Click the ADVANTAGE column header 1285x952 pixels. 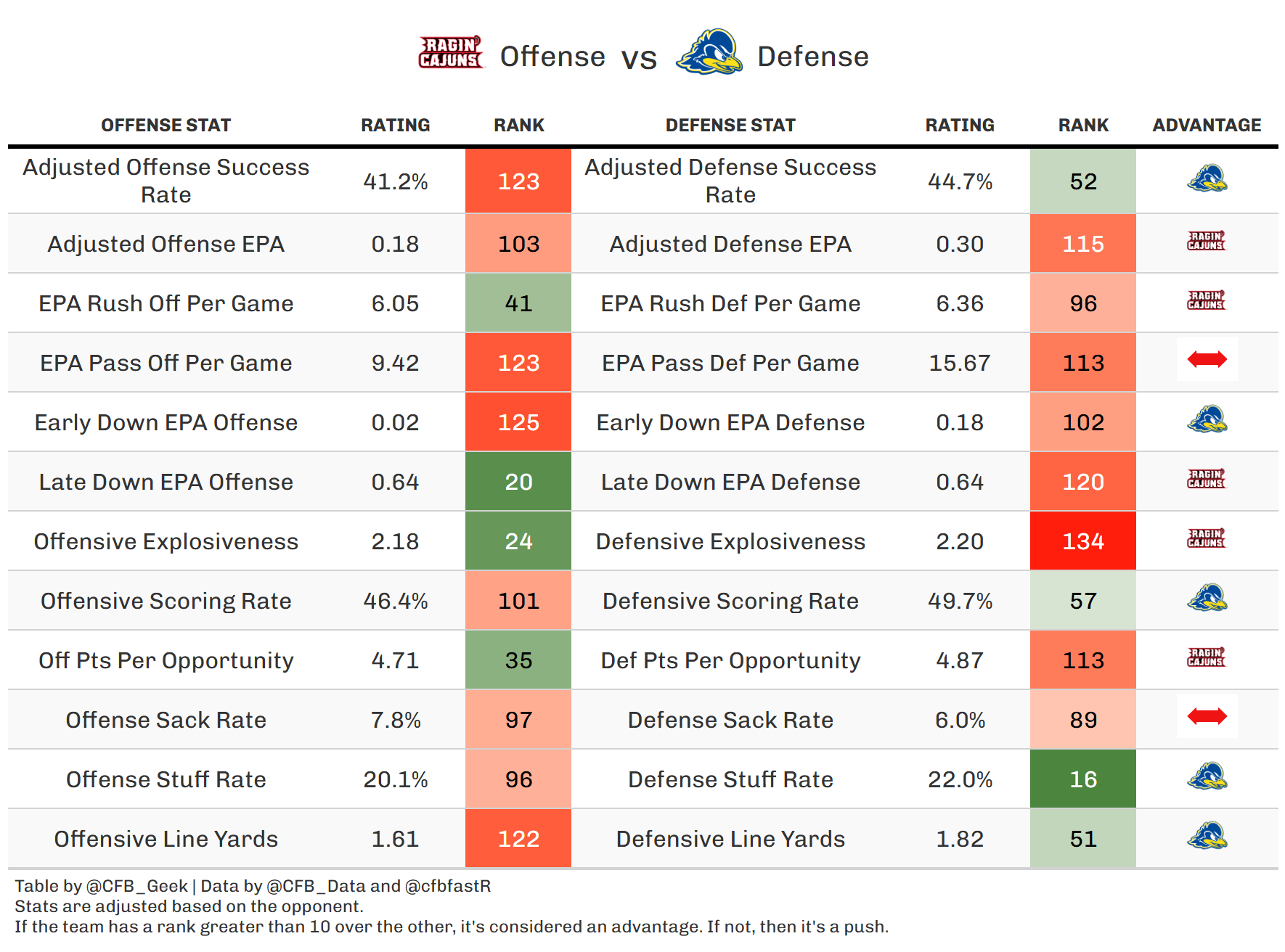1207,126
